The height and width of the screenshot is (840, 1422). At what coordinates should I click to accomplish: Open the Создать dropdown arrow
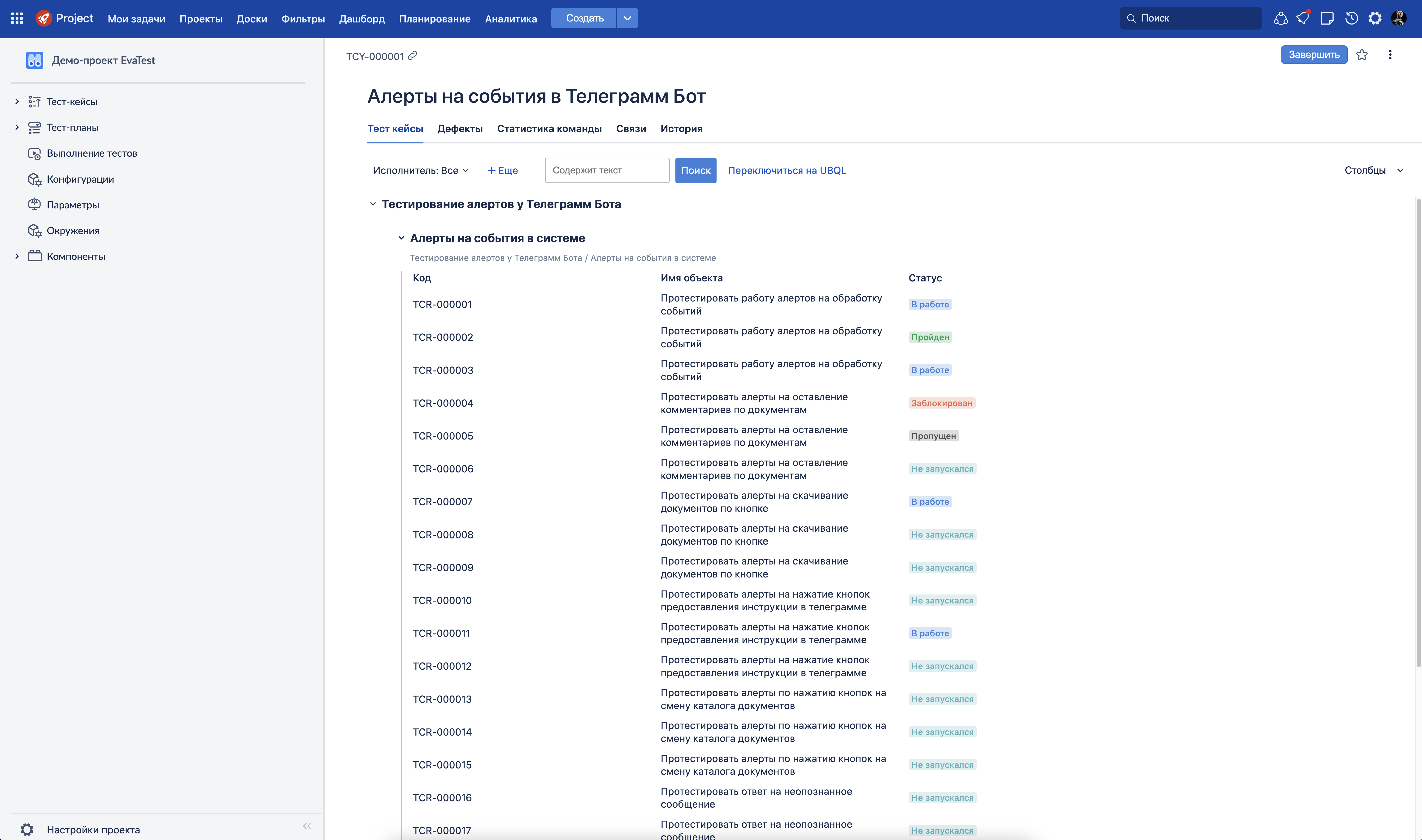pos(627,18)
